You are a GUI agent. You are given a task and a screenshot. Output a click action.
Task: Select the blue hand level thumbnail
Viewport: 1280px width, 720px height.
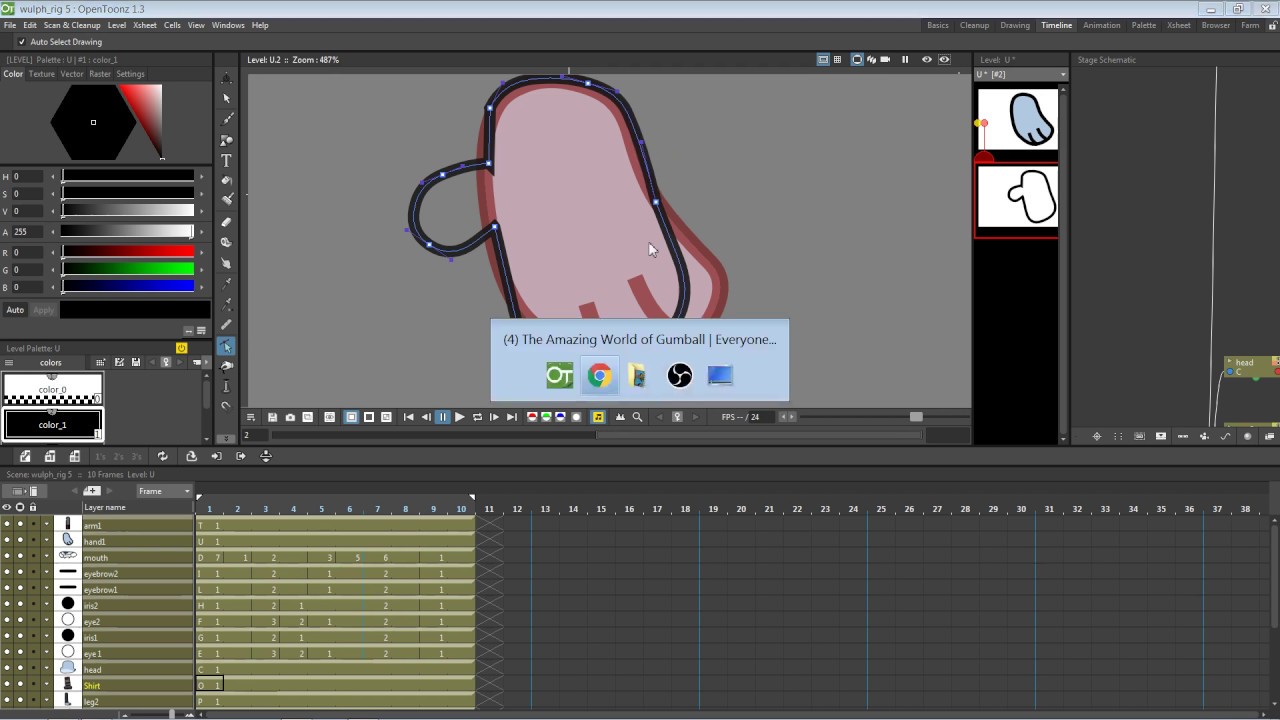[1017, 120]
